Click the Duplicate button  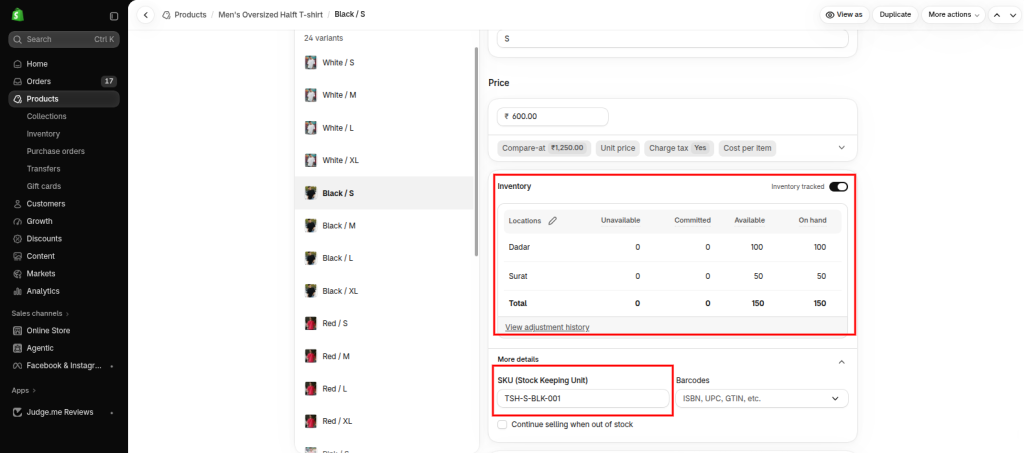[895, 14]
